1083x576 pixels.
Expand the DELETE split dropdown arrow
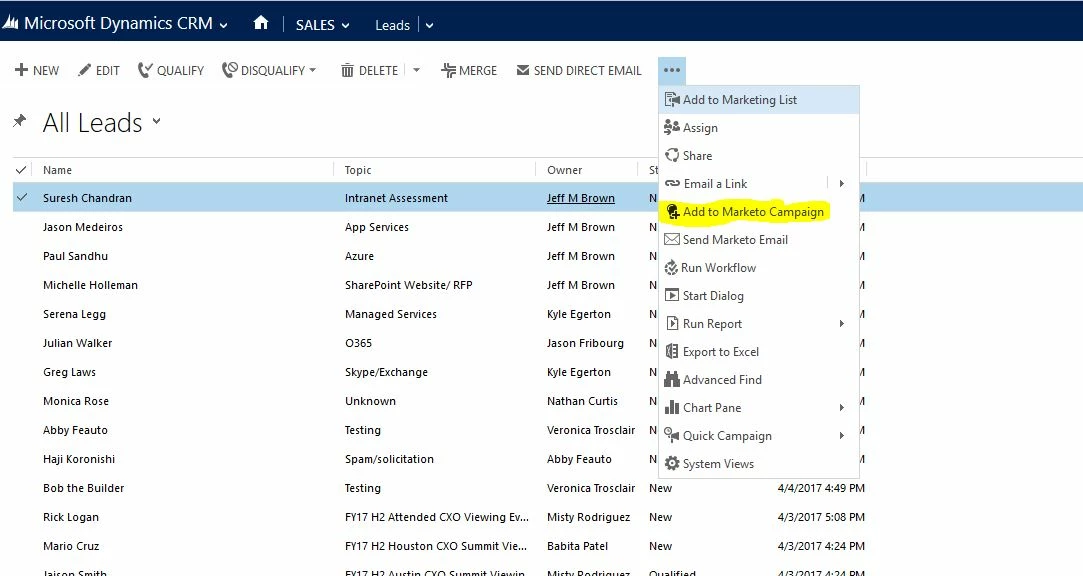click(416, 70)
